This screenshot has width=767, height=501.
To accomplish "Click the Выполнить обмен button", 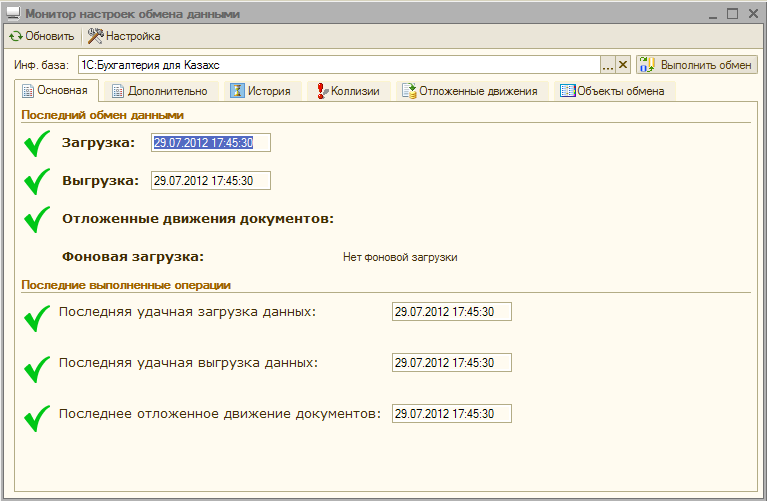I will (696, 65).
